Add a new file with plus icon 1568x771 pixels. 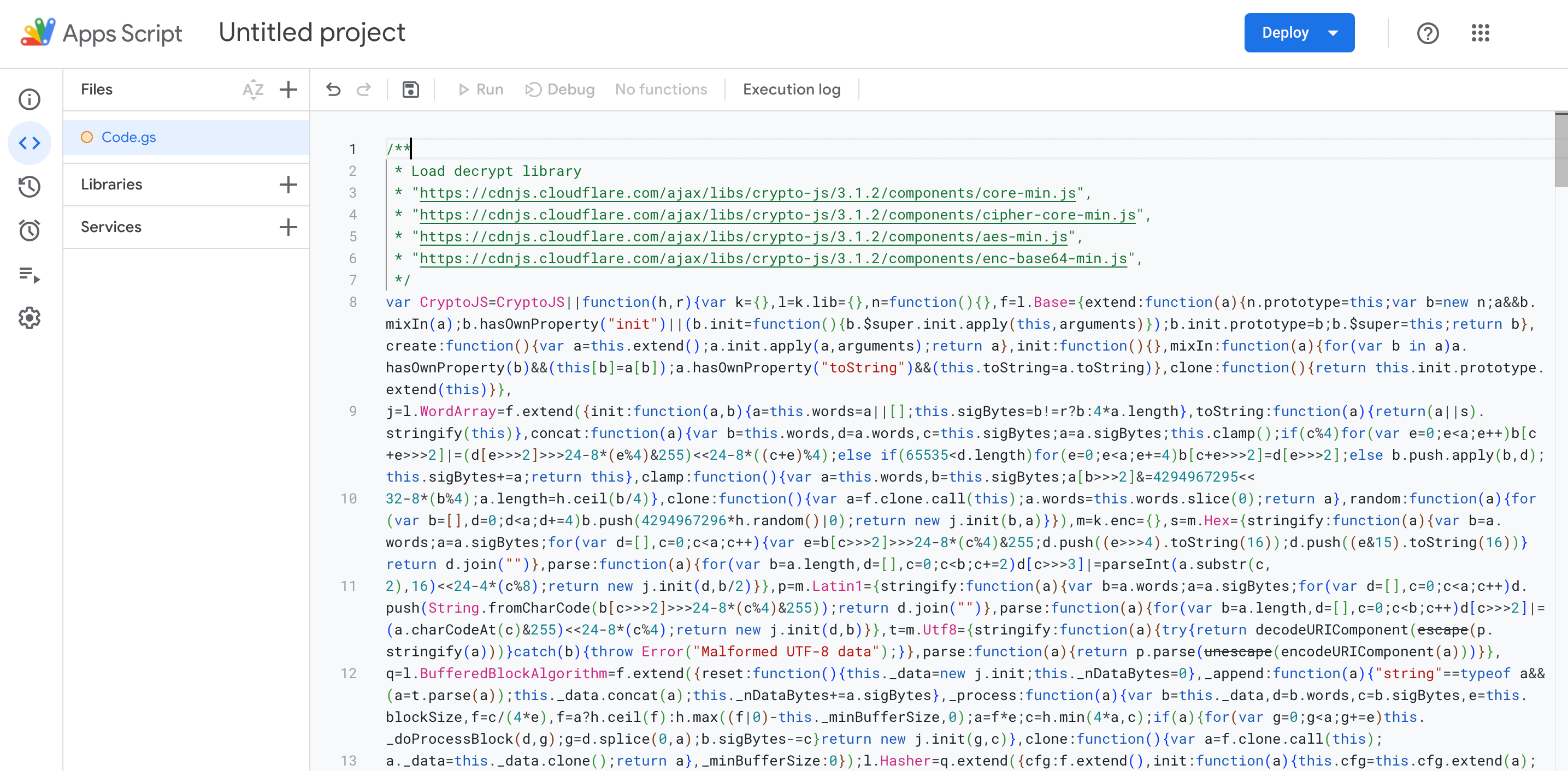point(288,90)
